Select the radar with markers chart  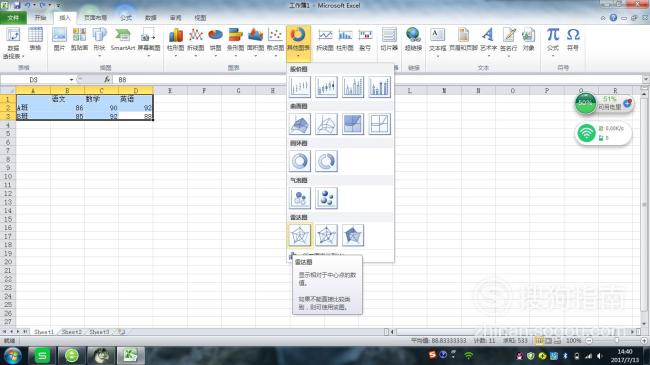click(x=326, y=235)
